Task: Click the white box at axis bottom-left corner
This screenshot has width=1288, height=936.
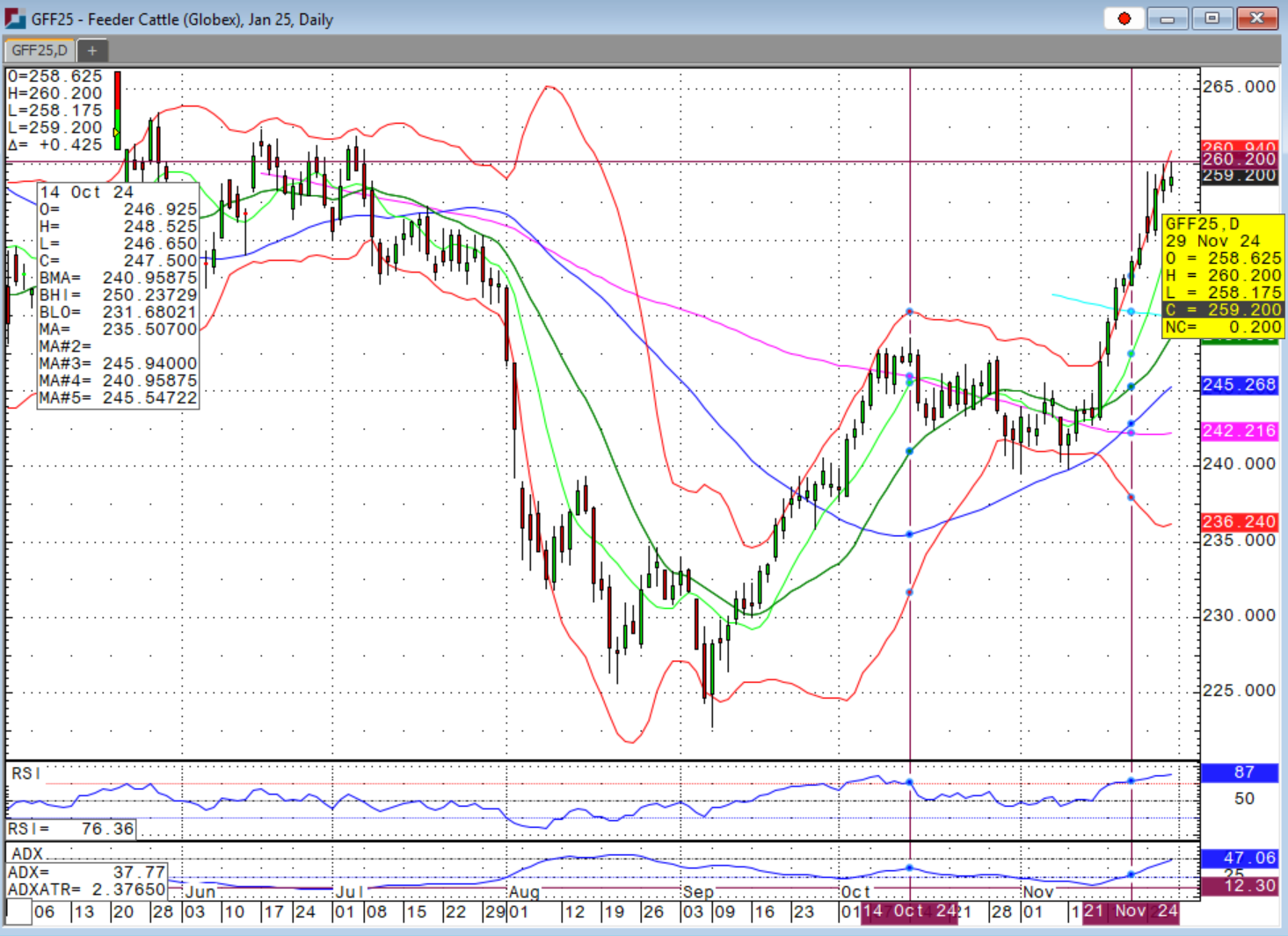Action: 18,912
